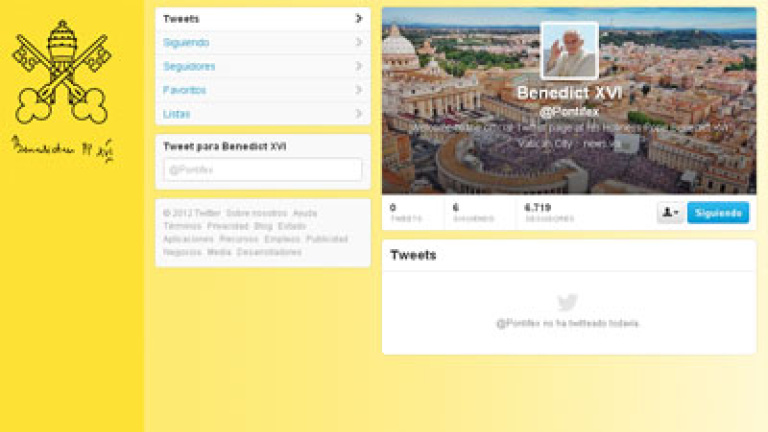Click the Tweet para Benedict XVI input
Viewport: 768px width, 432px height.
(262, 170)
